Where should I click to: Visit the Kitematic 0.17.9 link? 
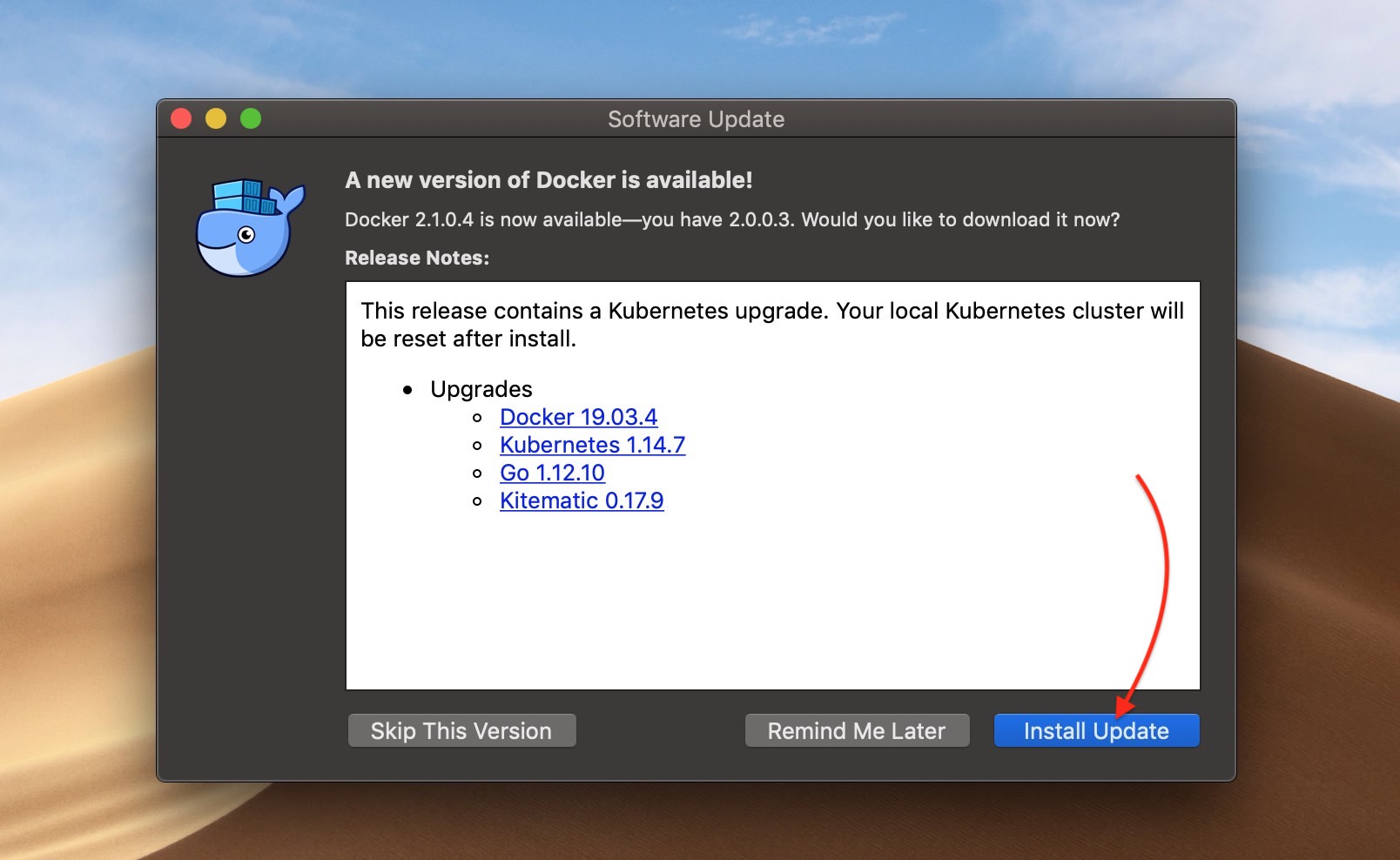point(582,501)
